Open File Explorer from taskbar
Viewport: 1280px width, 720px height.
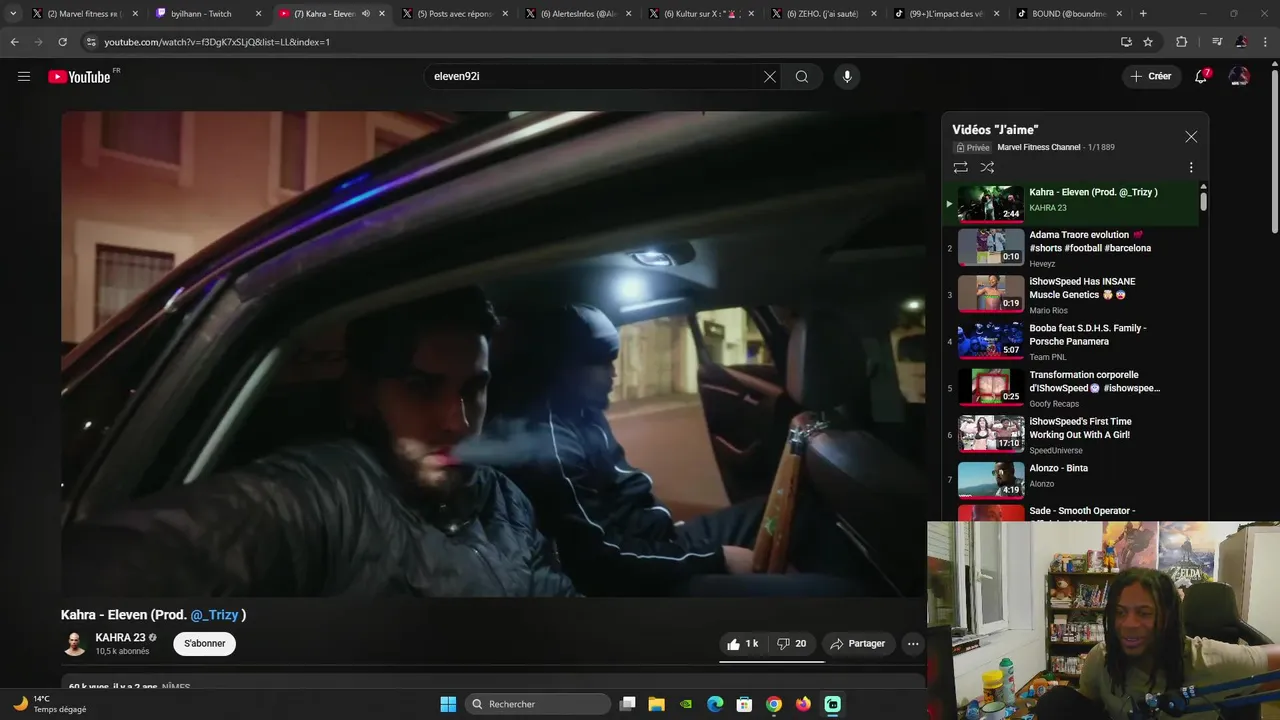657,704
